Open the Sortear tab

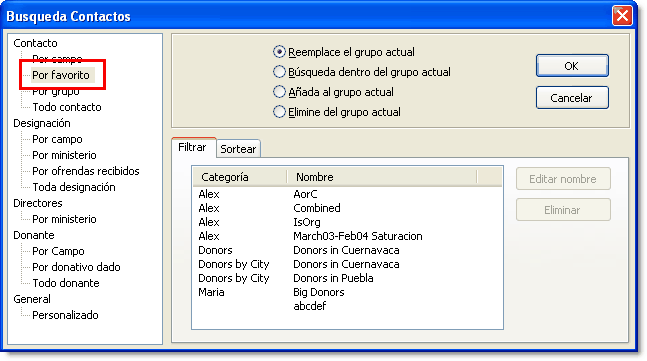238,149
